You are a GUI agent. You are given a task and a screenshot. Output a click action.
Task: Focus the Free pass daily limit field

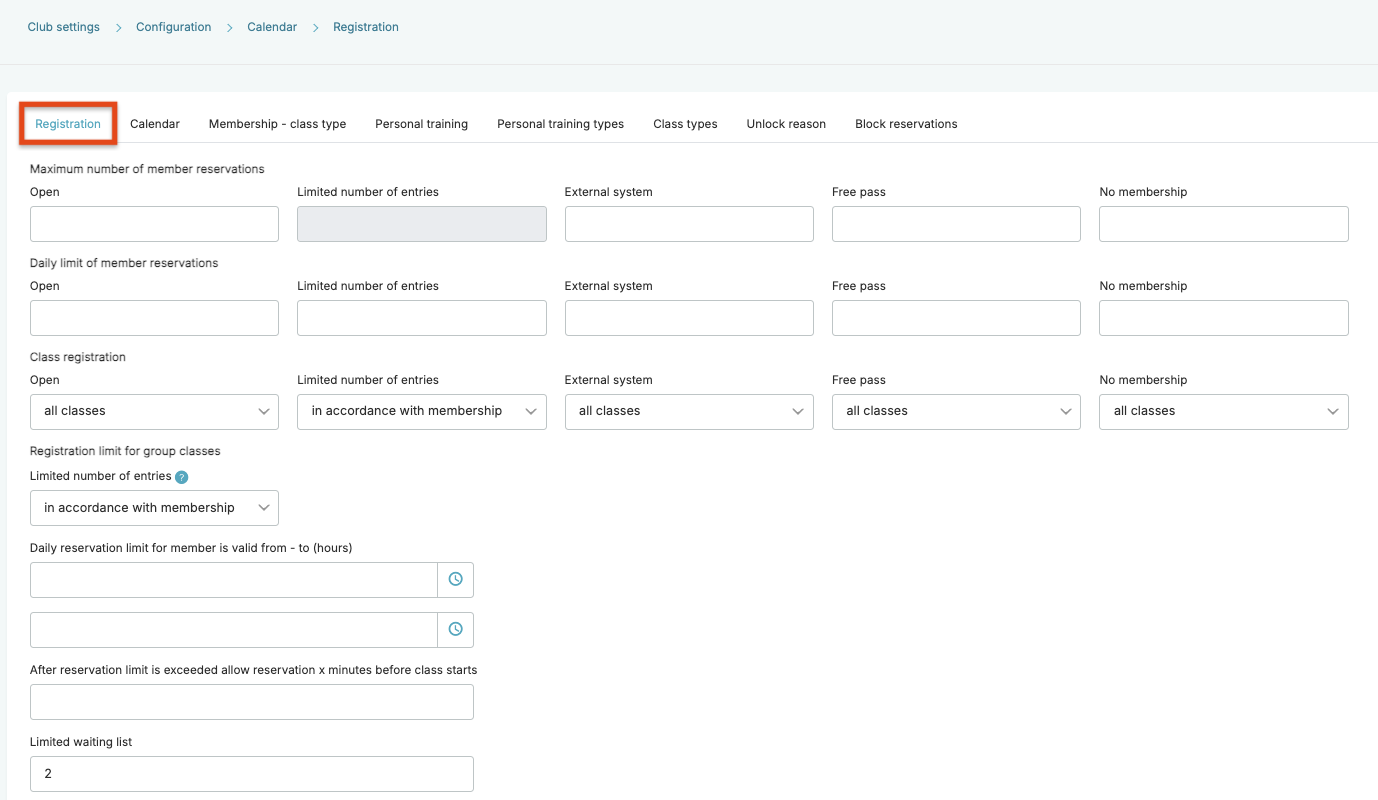[955, 318]
